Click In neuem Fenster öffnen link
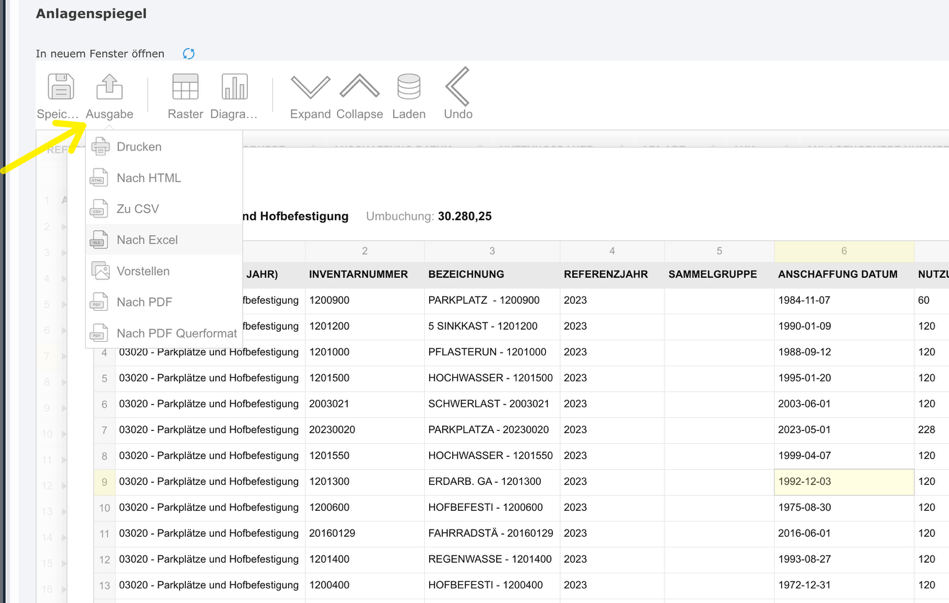 point(100,54)
